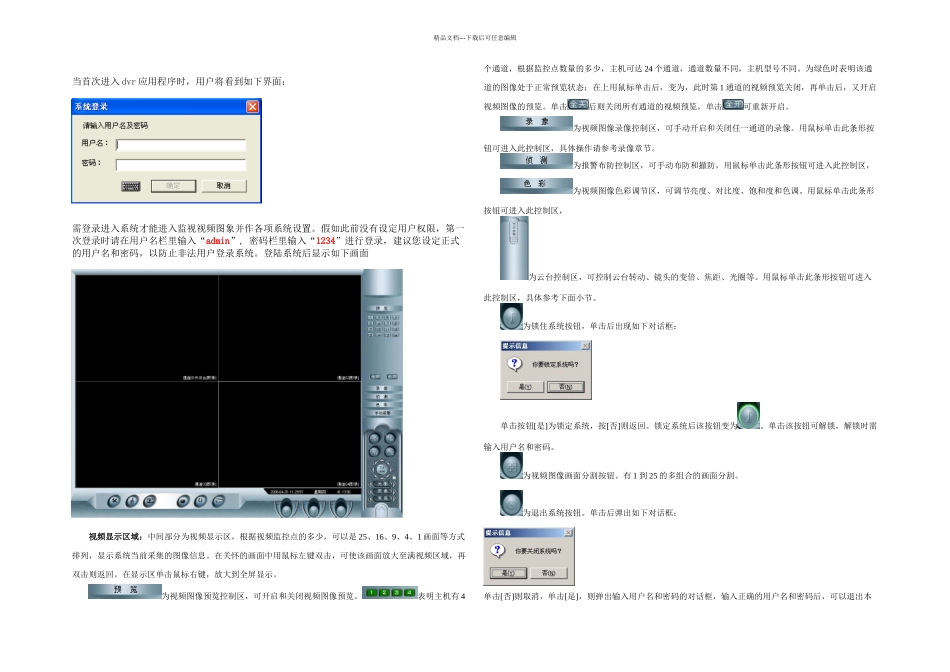Click left oval button of bottom-right trio in DVR
The image size is (950, 672).
pyautogui.click(x=287, y=508)
